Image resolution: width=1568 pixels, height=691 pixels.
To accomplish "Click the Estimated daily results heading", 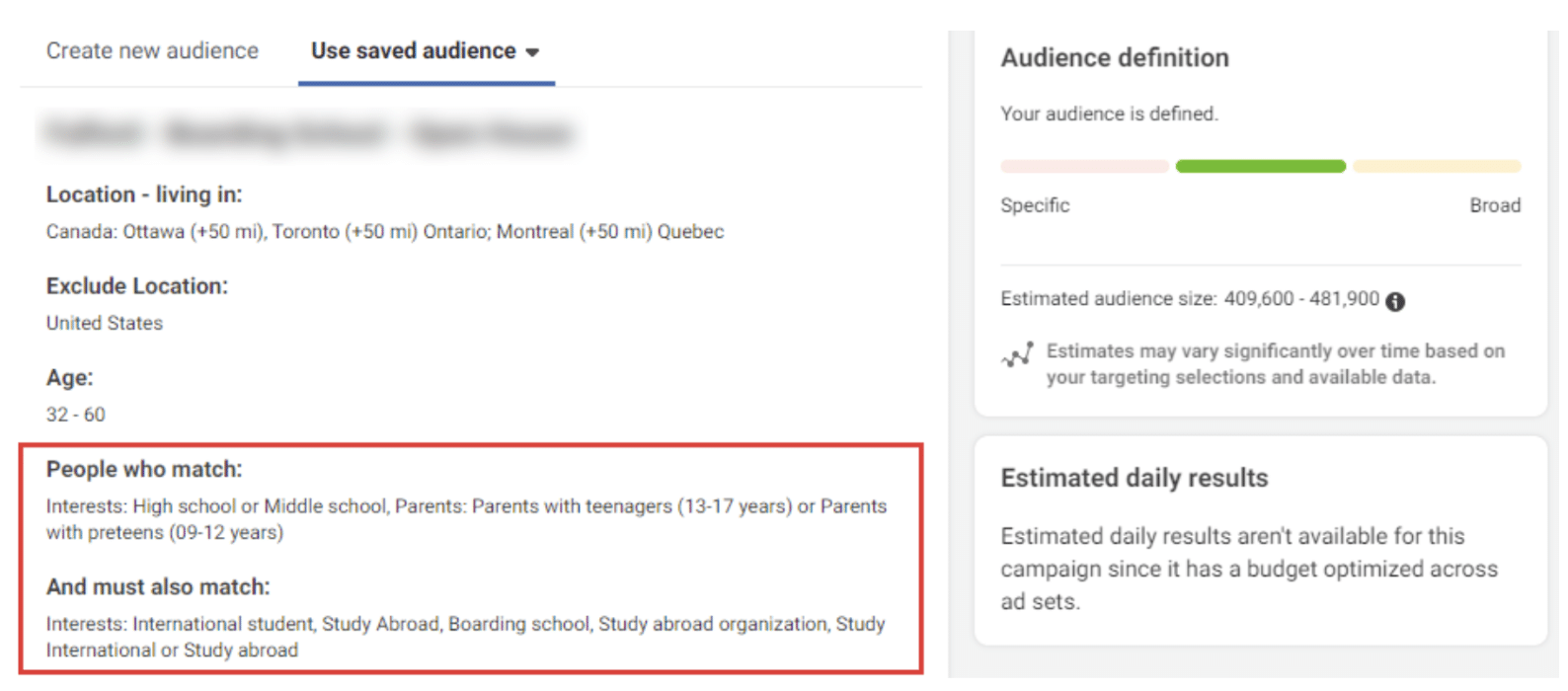I will coord(1134,478).
